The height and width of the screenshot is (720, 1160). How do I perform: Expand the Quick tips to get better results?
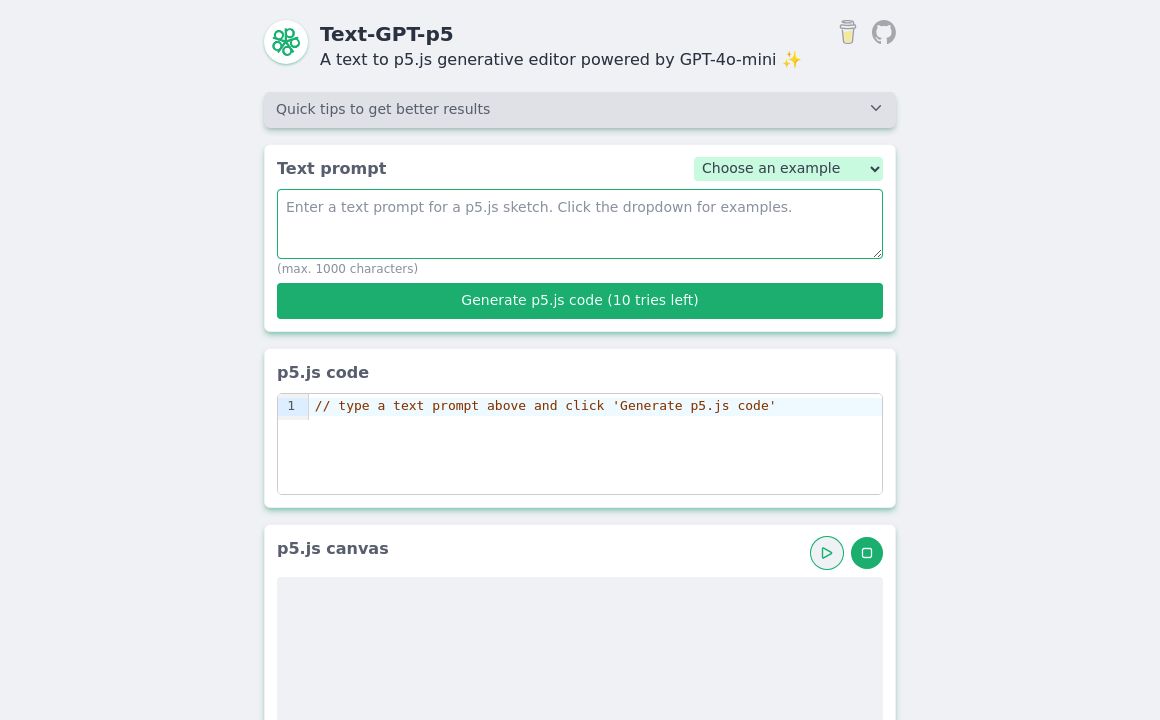(x=383, y=109)
